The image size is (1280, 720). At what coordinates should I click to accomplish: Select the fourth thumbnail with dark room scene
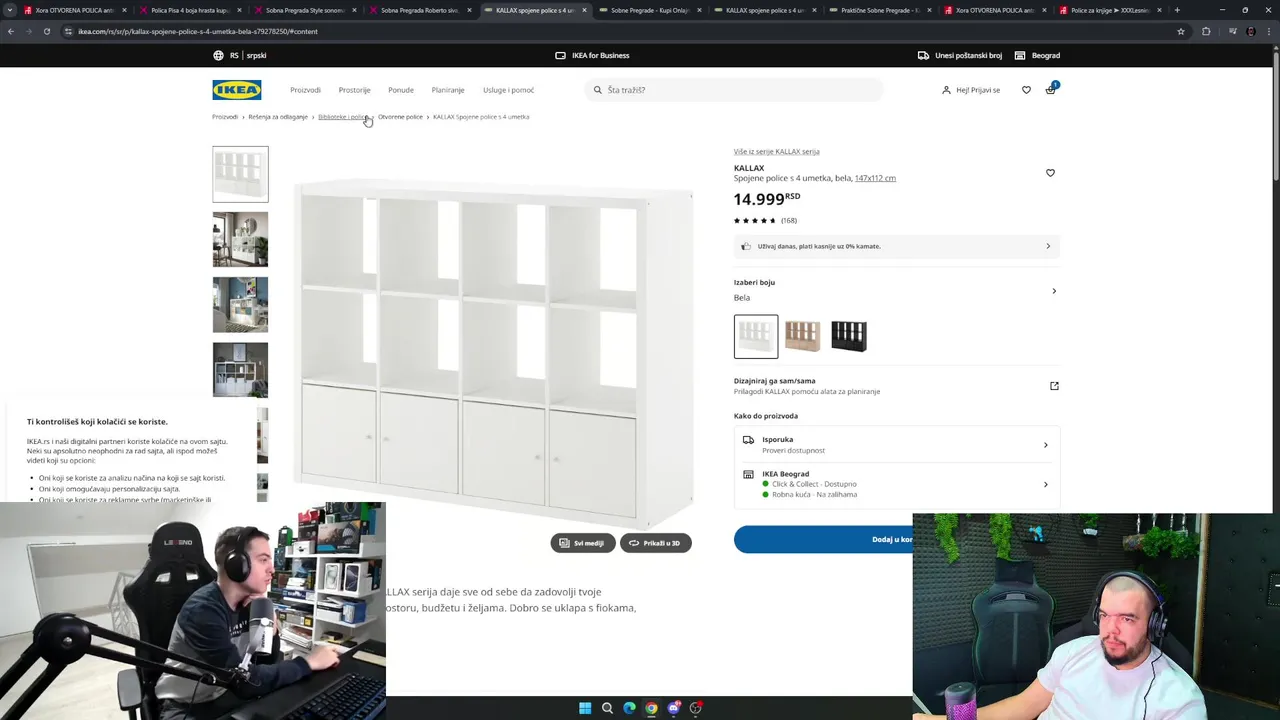coord(240,370)
